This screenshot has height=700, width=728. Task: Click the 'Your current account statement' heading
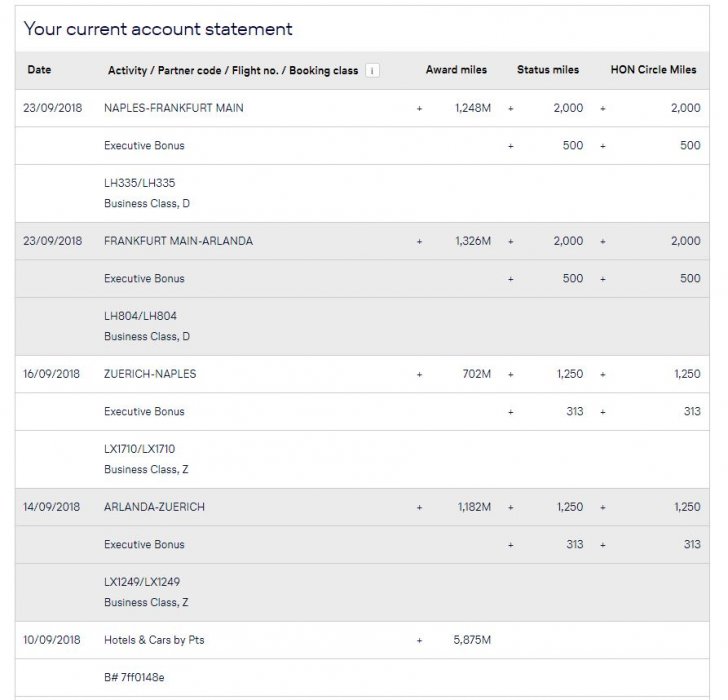158,29
